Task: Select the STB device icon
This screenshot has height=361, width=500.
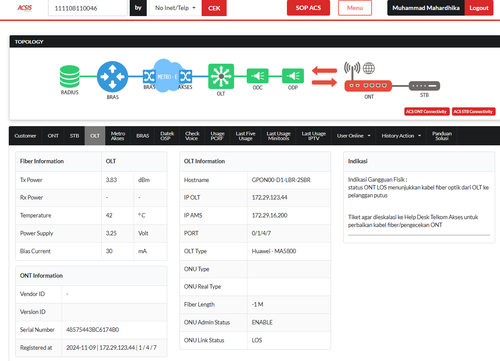Action: tap(424, 86)
